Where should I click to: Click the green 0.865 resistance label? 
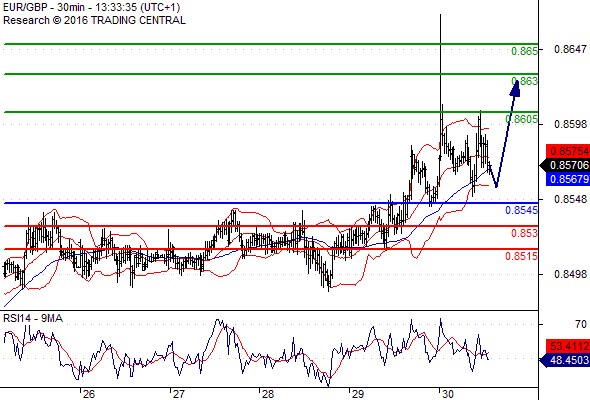[524, 51]
